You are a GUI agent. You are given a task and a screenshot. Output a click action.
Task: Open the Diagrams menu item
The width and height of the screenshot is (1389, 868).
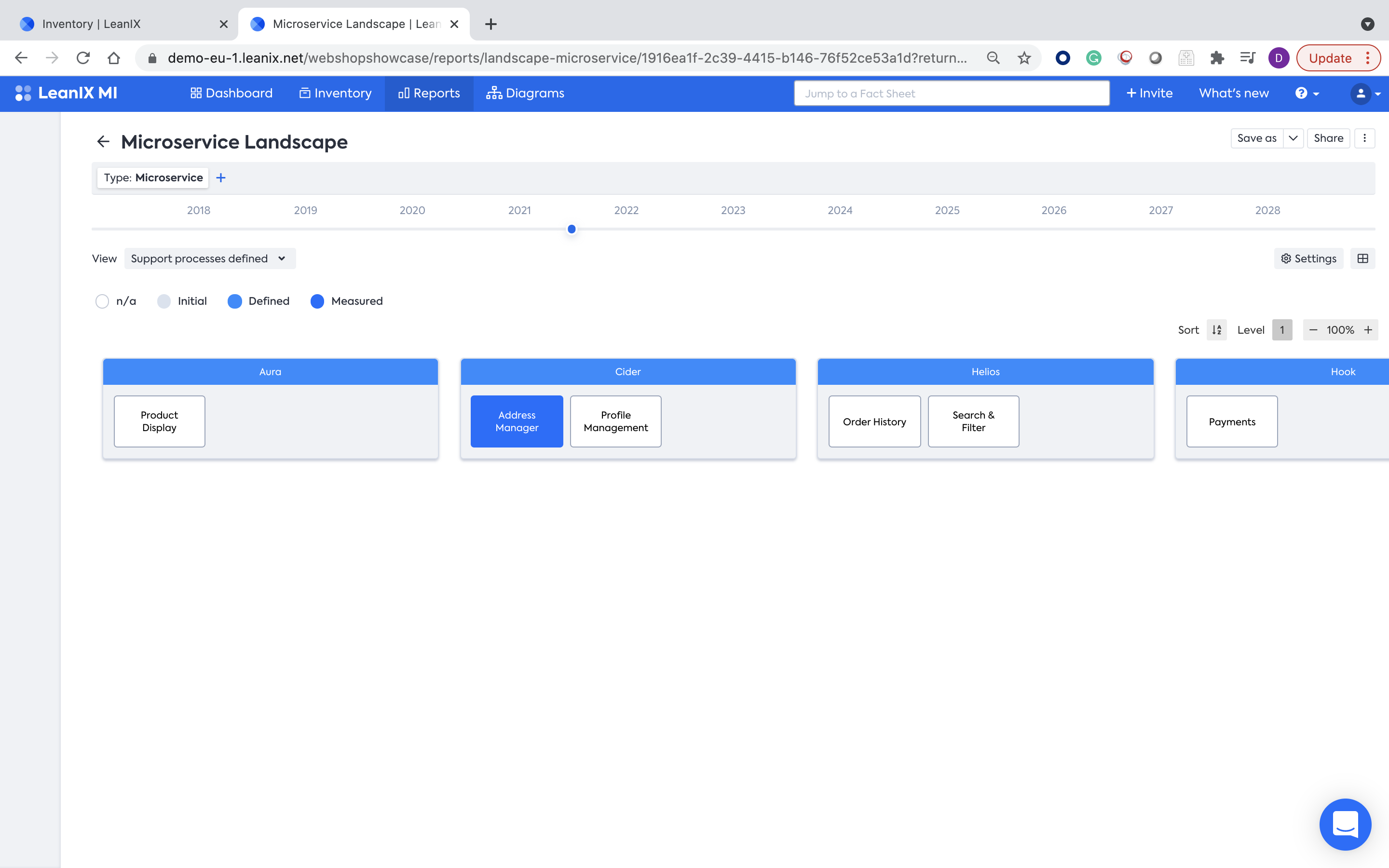pyautogui.click(x=525, y=93)
